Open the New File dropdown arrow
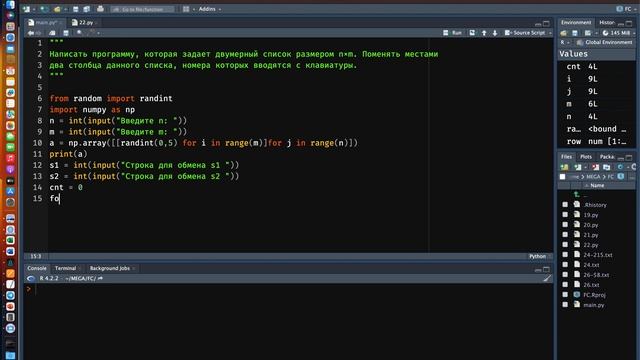 (33, 9)
